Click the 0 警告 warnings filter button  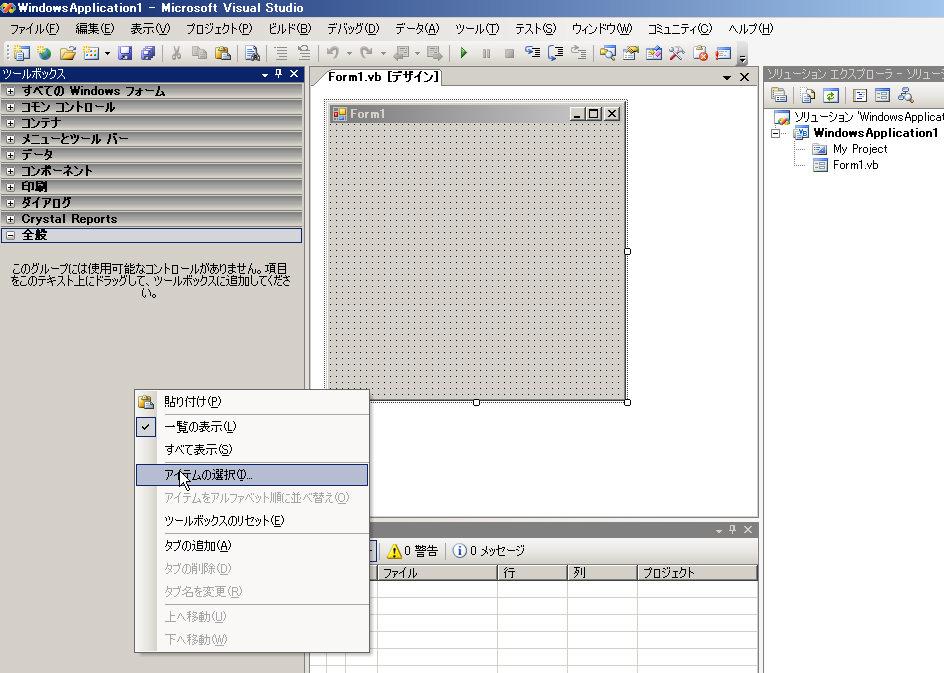pyautogui.click(x=413, y=551)
